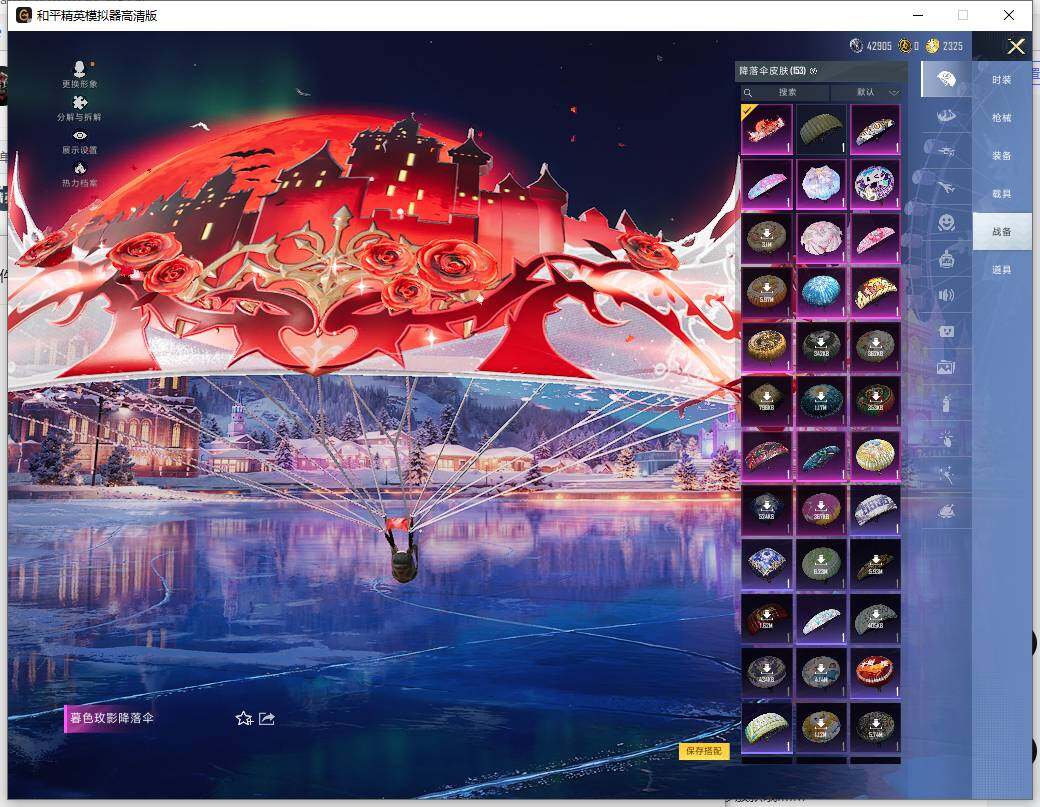Toggle favorite star for 暮色玫影降落伞
This screenshot has height=807, width=1040.
[x=243, y=718]
